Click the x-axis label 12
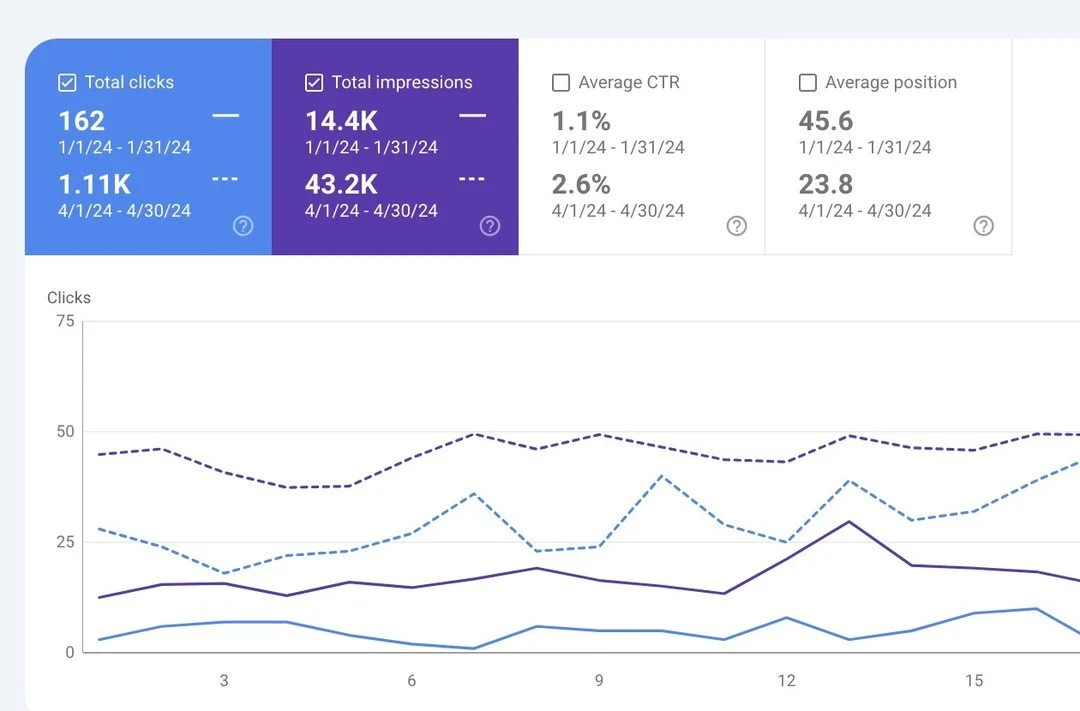The height and width of the screenshot is (711, 1080). tap(787, 681)
